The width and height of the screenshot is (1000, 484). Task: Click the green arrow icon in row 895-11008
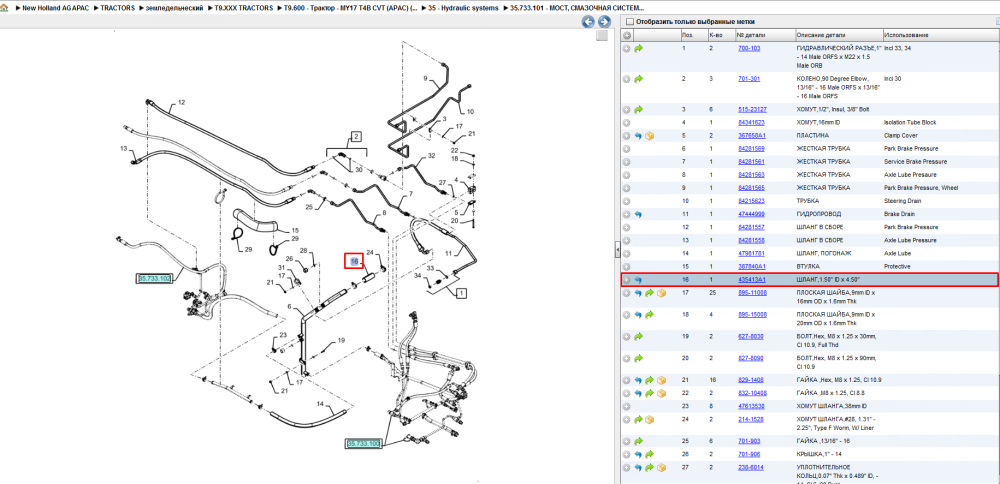click(x=650, y=293)
